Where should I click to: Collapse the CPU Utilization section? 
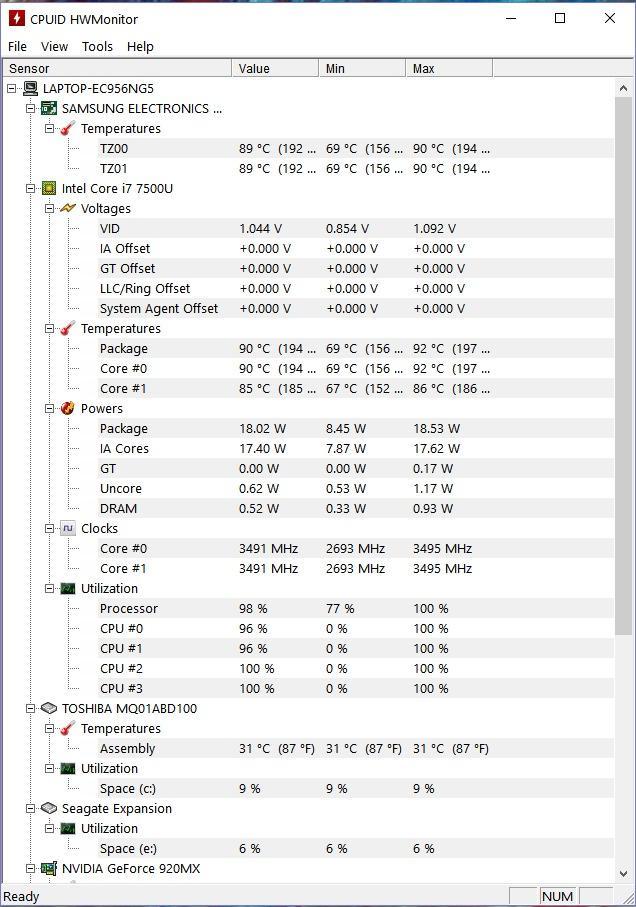coord(50,588)
